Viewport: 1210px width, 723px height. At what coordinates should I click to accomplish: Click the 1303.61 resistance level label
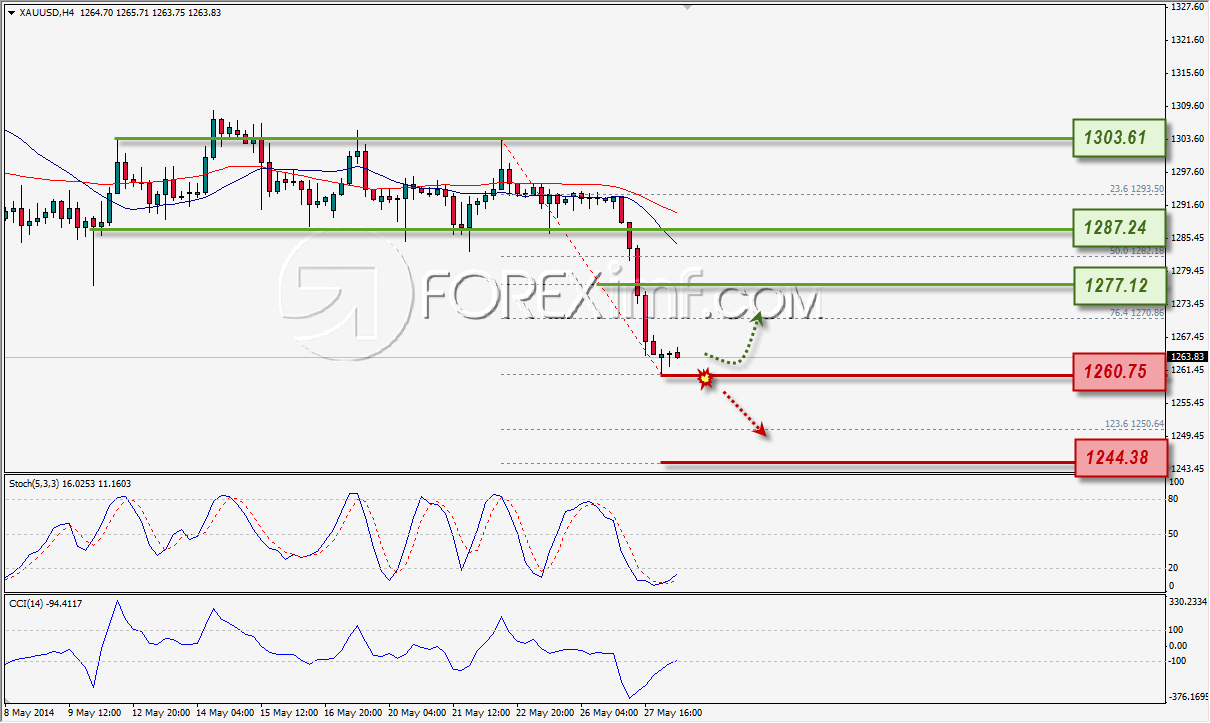(1120, 138)
